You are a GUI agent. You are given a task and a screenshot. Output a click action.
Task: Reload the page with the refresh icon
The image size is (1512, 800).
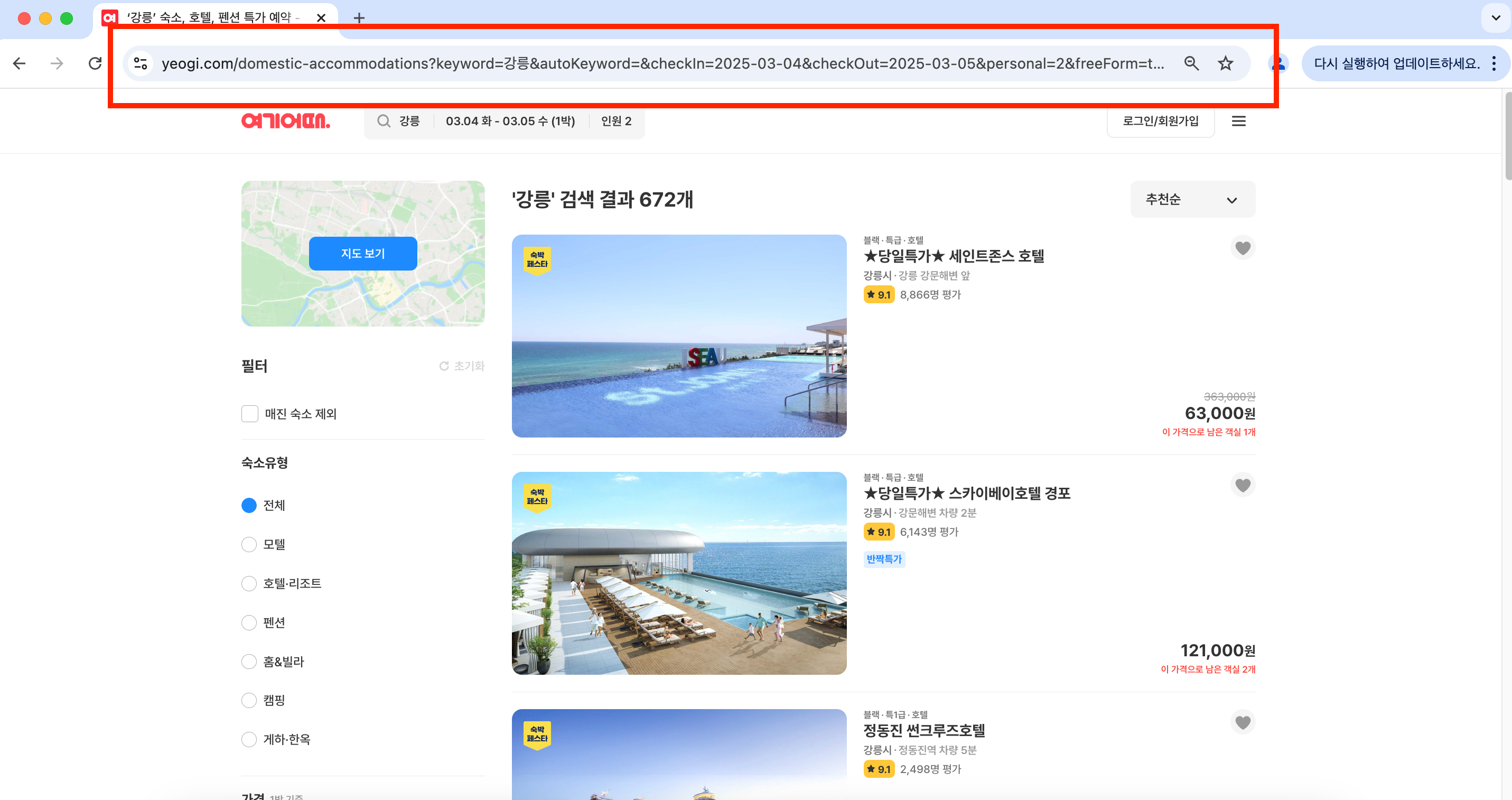[95, 63]
